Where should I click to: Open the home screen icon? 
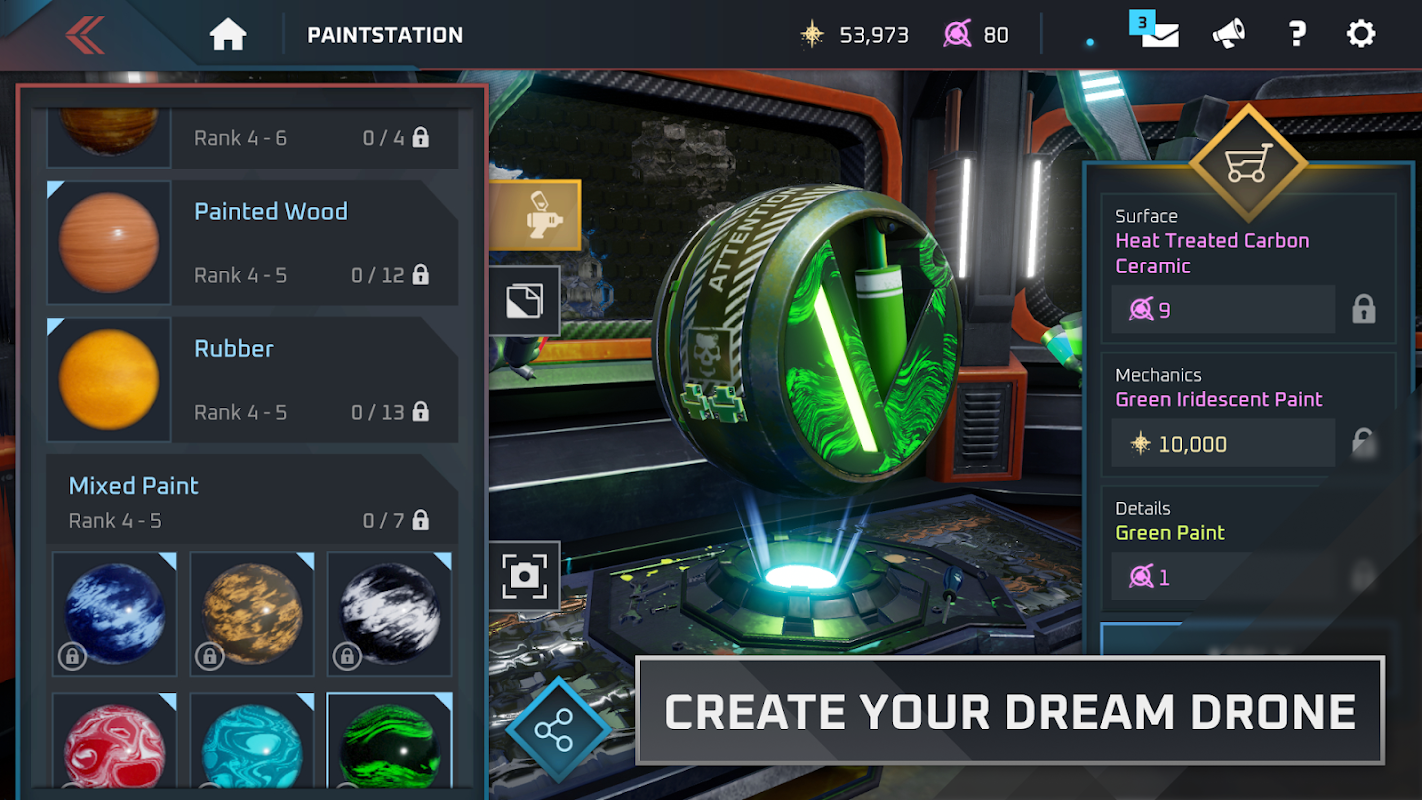228,35
